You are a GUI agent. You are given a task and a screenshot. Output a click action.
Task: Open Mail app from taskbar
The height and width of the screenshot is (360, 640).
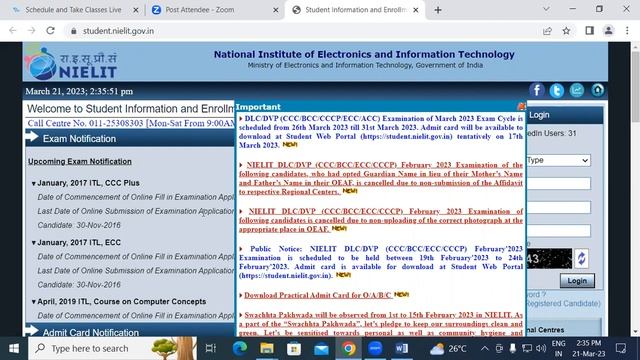[x=321, y=348]
